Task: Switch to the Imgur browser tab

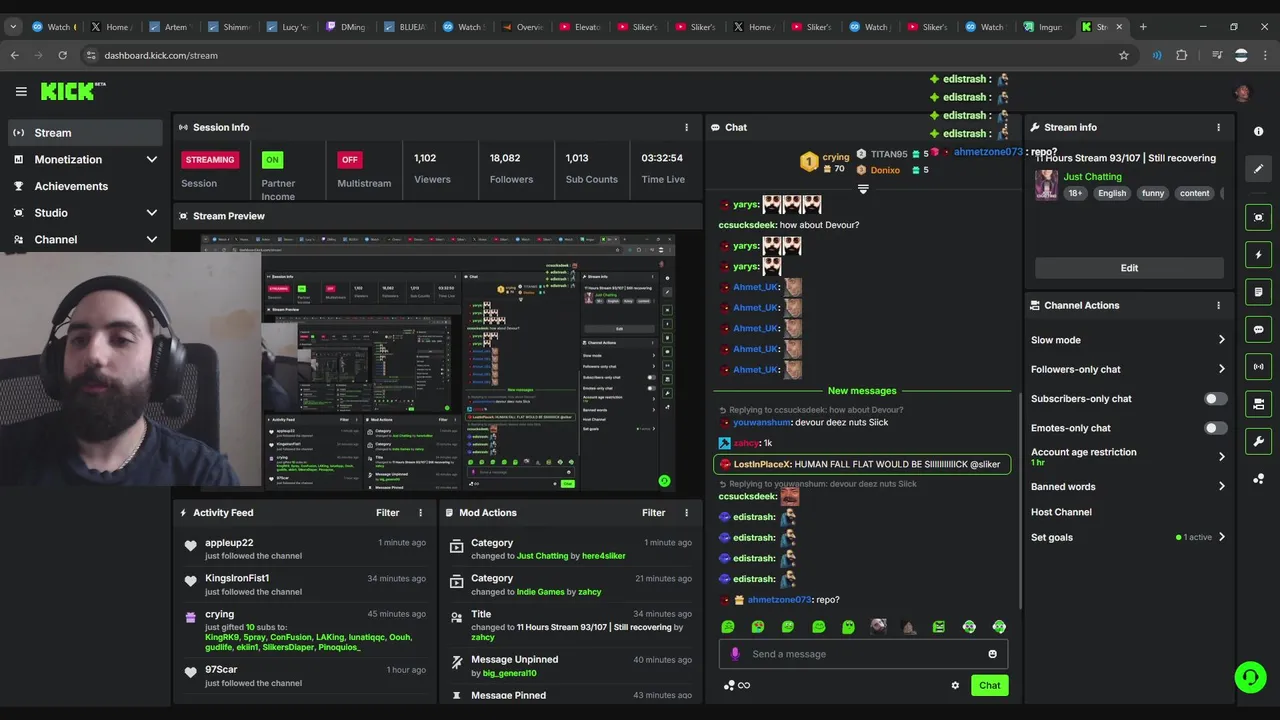Action: [x=1045, y=27]
